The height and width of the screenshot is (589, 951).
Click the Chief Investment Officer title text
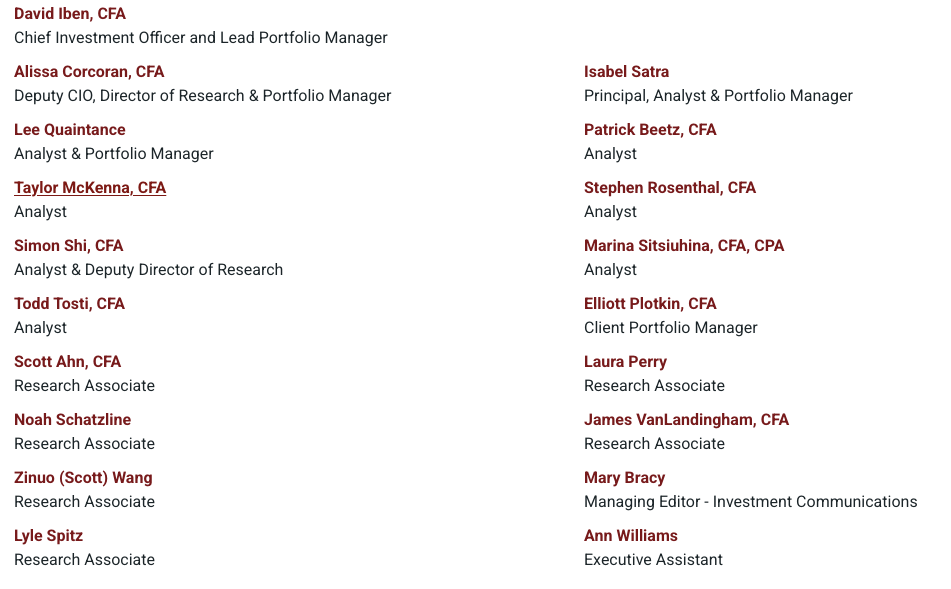point(99,38)
